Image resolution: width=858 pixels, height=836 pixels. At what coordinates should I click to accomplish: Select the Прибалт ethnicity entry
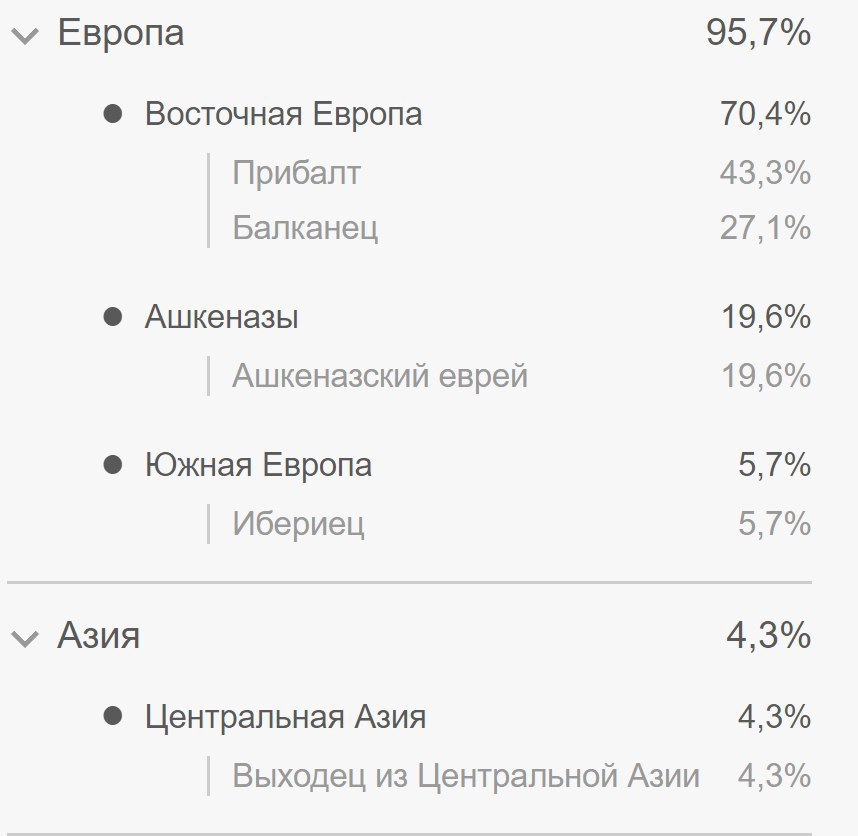coord(297,173)
